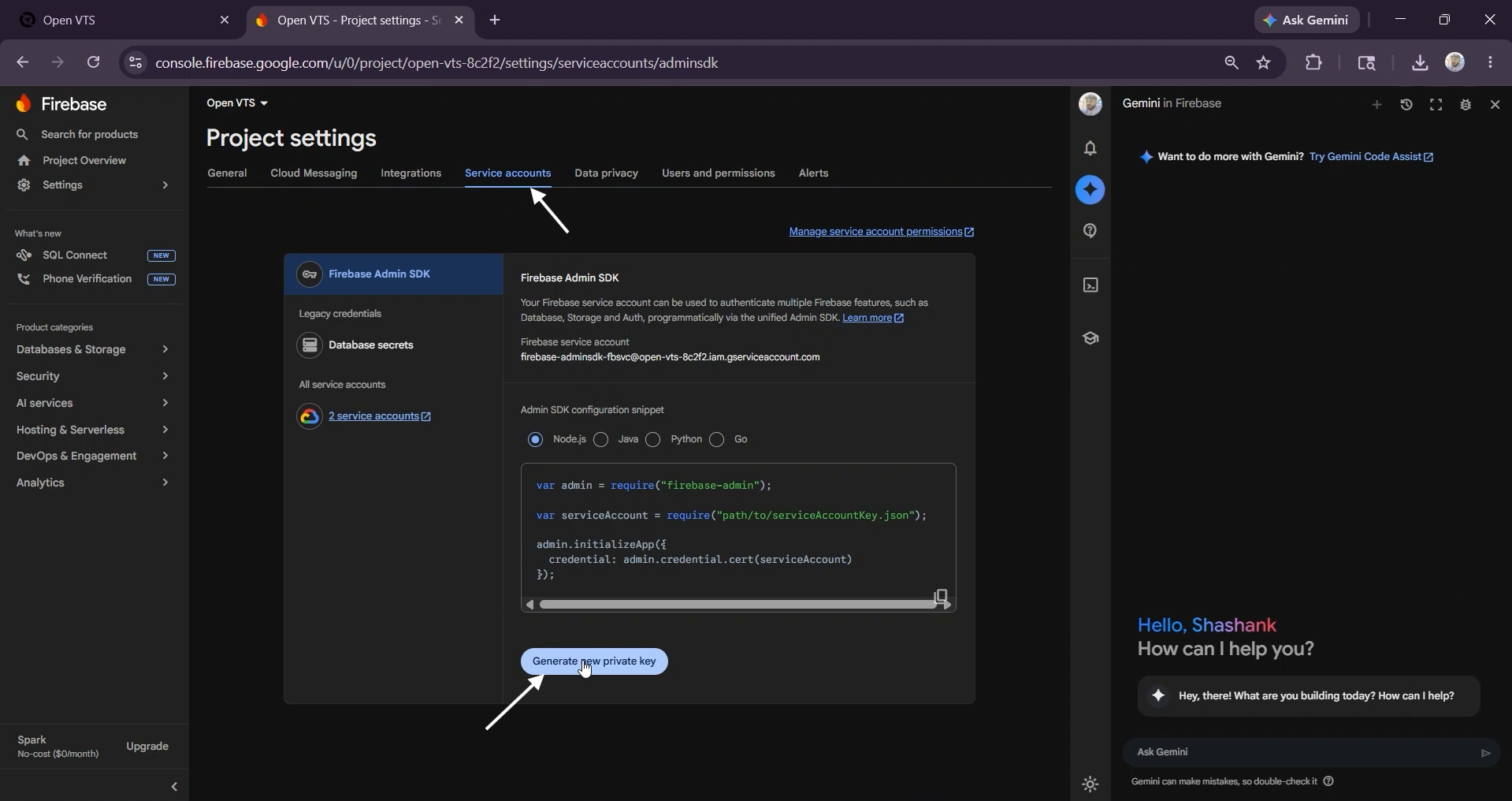The height and width of the screenshot is (801, 1512).
Task: Open the 2 service accounts link
Action: tap(380, 416)
